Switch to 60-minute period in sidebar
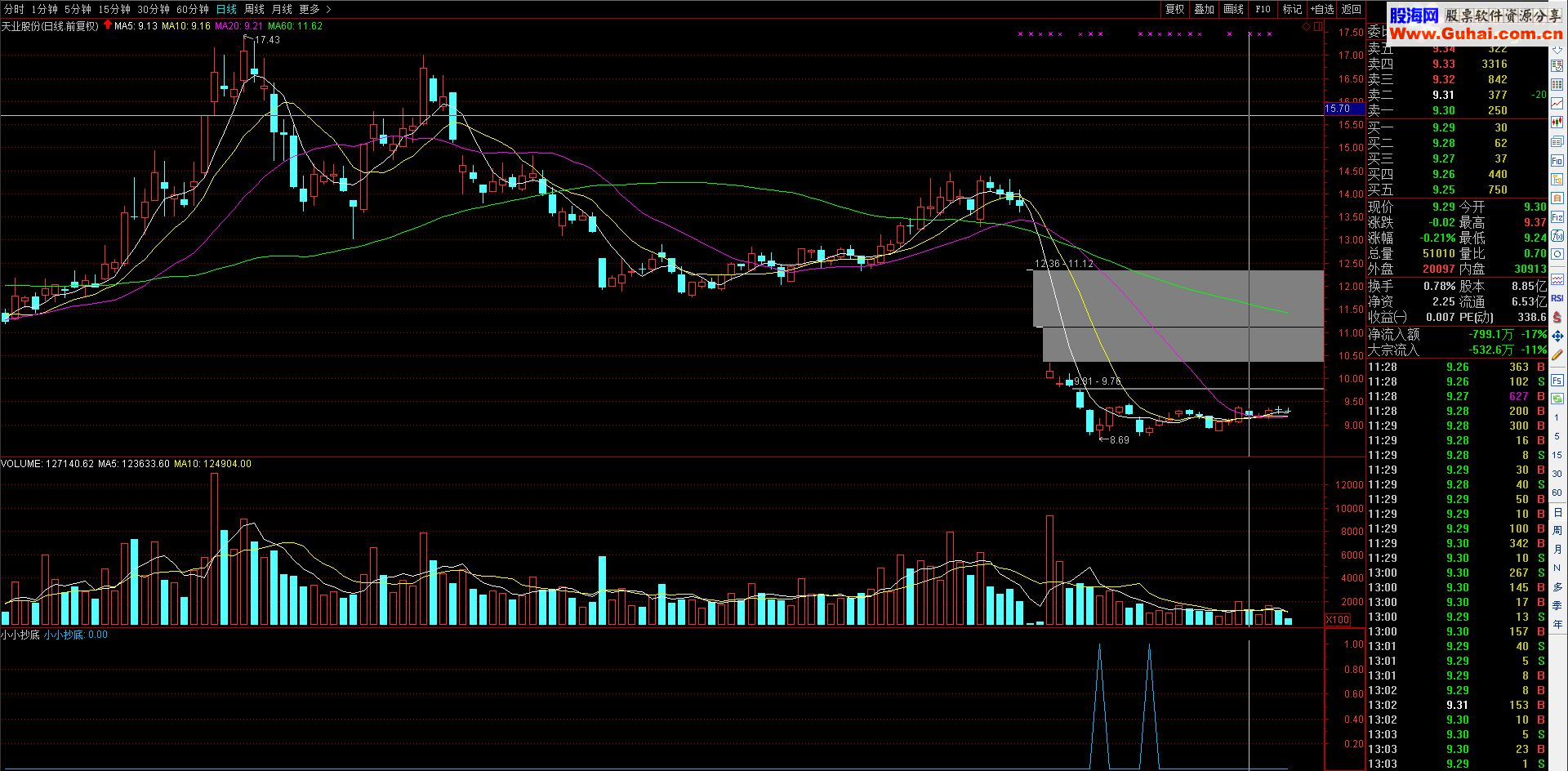The image size is (1568, 771). [x=1557, y=492]
